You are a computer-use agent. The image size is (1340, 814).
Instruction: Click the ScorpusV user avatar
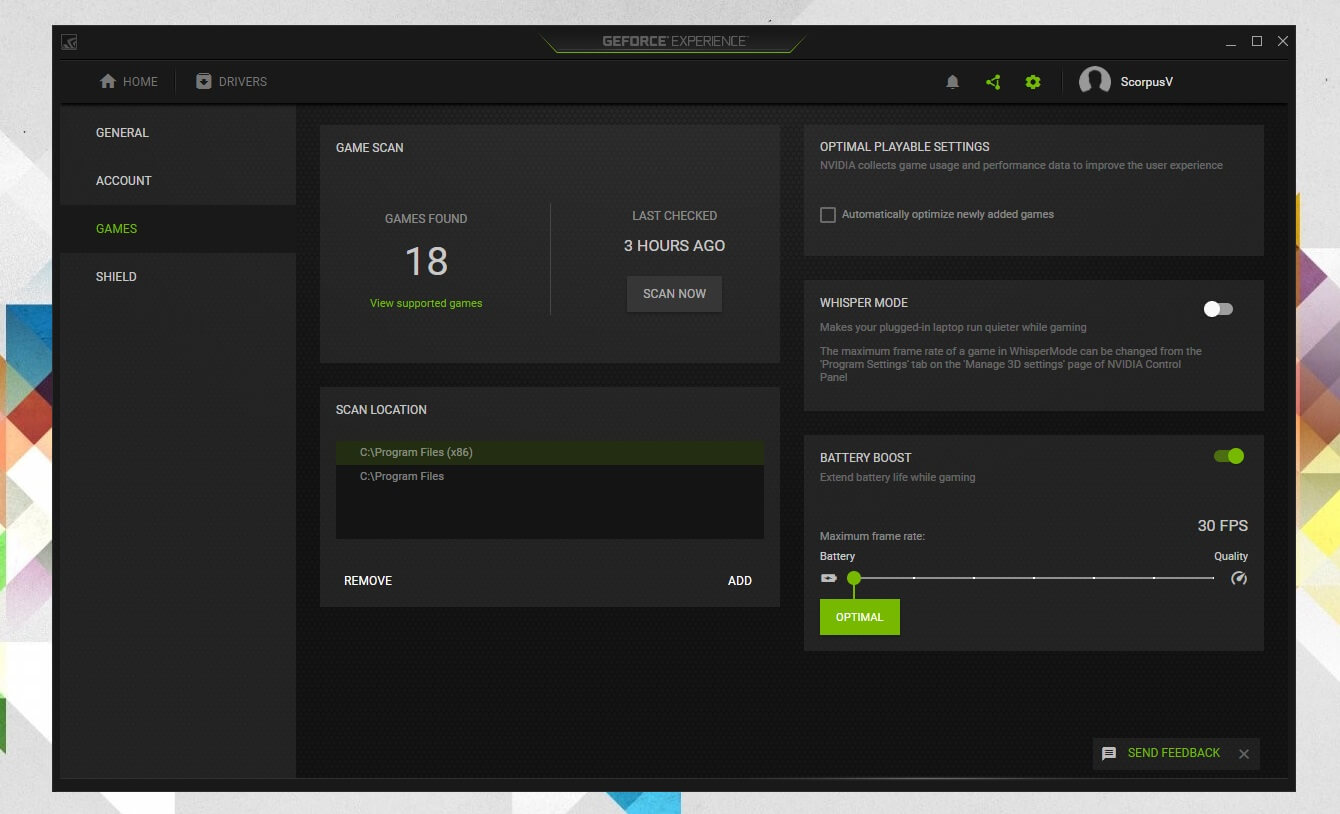pyautogui.click(x=1095, y=82)
